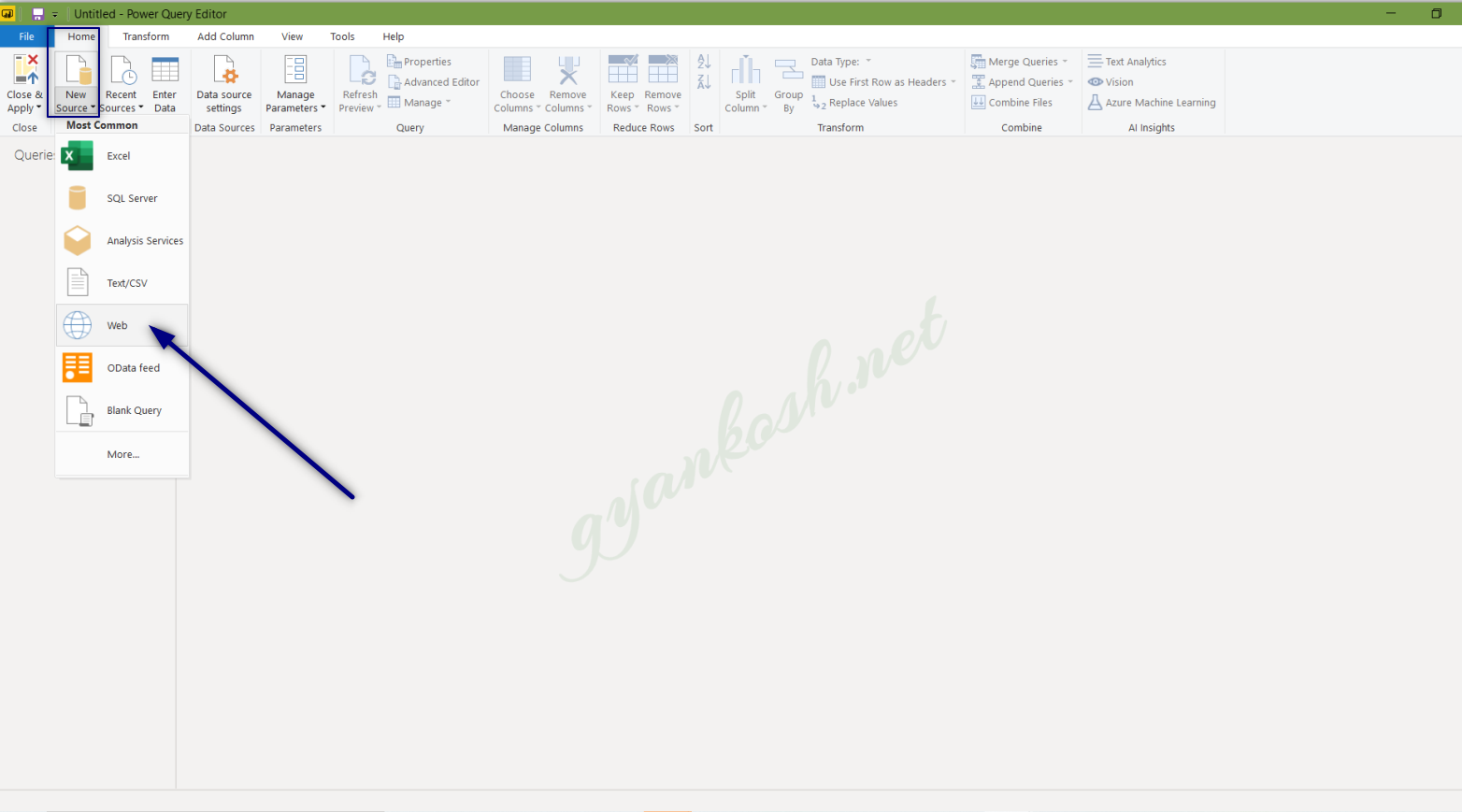
Task: Select the Excel source in the list
Action: (122, 156)
